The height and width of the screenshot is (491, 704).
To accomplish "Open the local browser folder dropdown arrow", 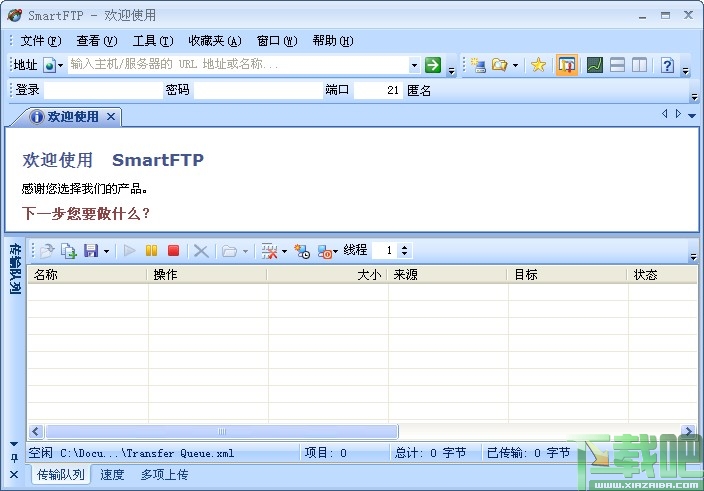I will coord(515,66).
